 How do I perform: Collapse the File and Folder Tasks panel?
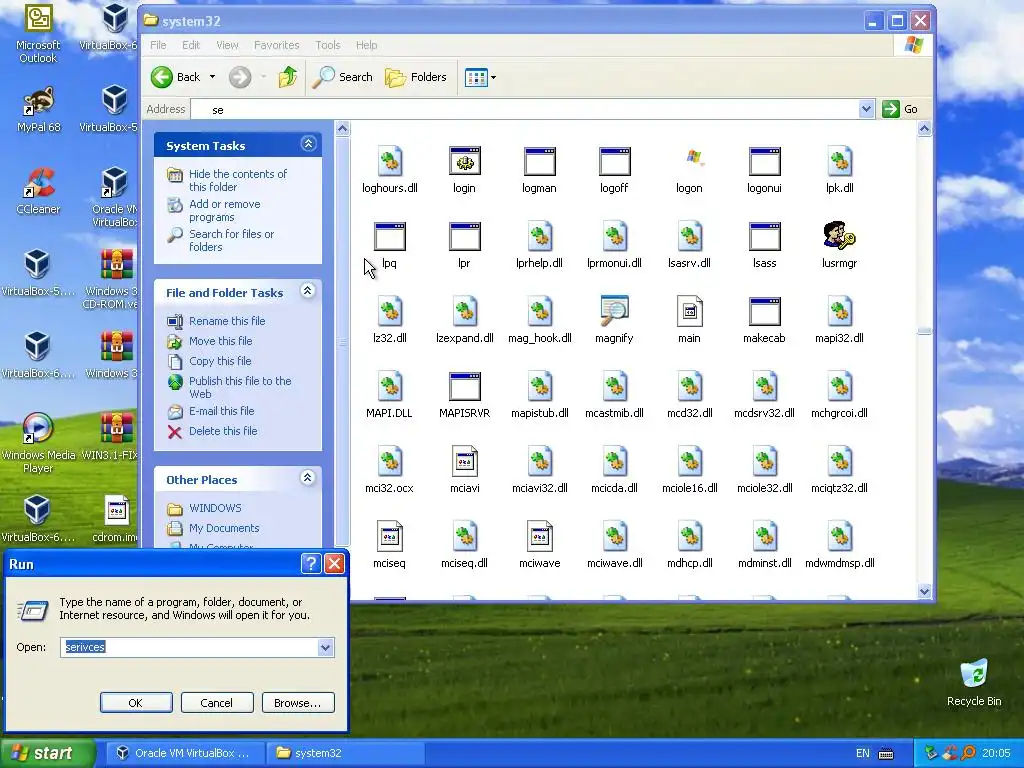[308, 291]
